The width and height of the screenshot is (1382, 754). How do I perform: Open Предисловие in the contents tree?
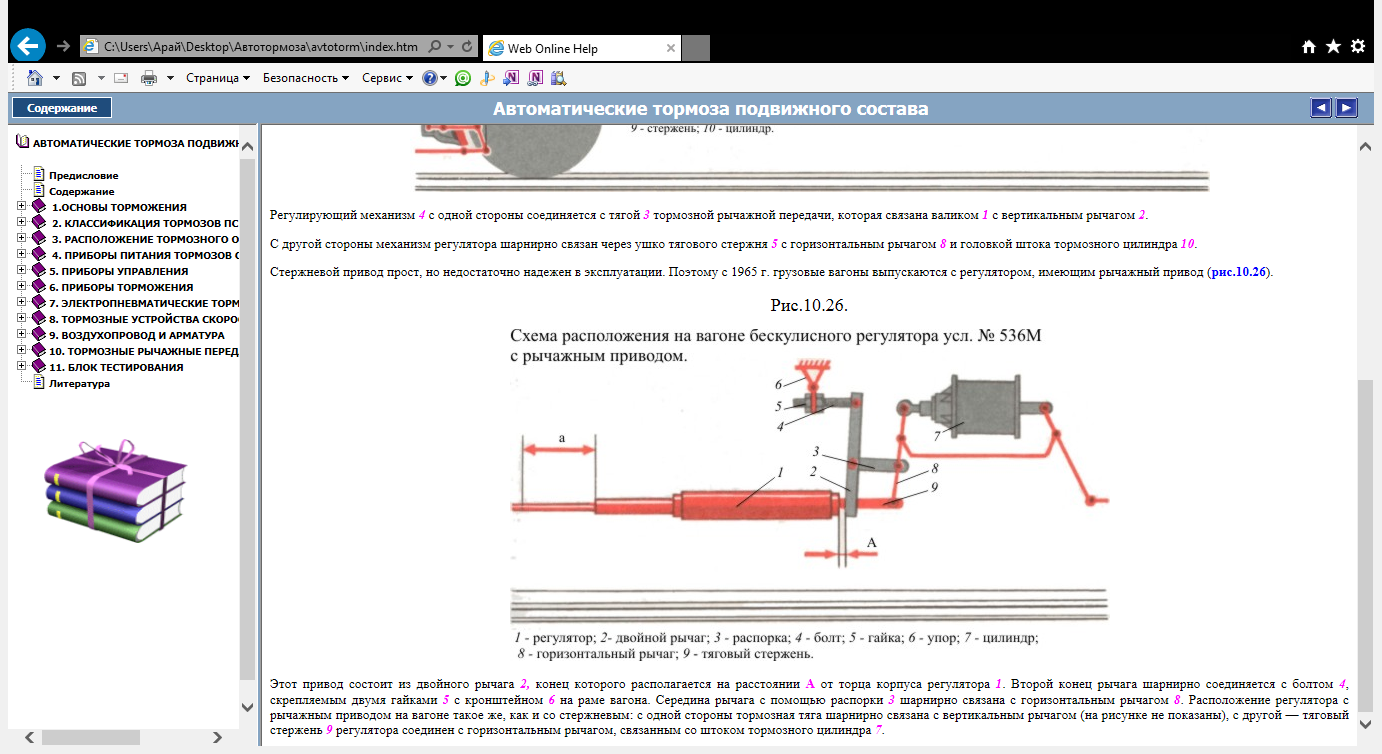[84, 175]
